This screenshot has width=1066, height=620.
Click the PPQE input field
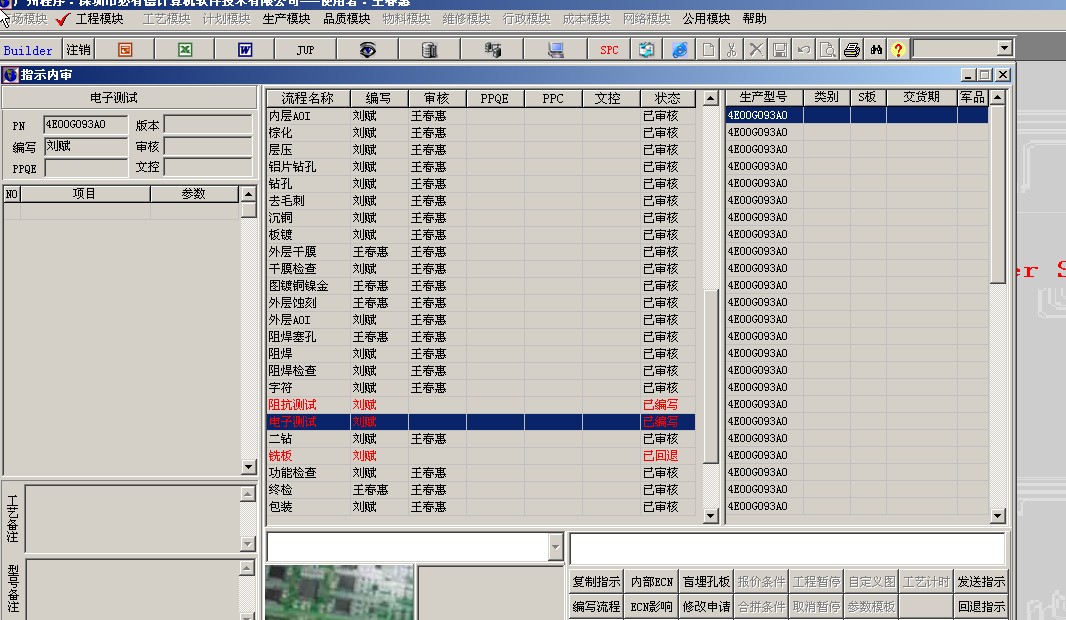pos(86,168)
